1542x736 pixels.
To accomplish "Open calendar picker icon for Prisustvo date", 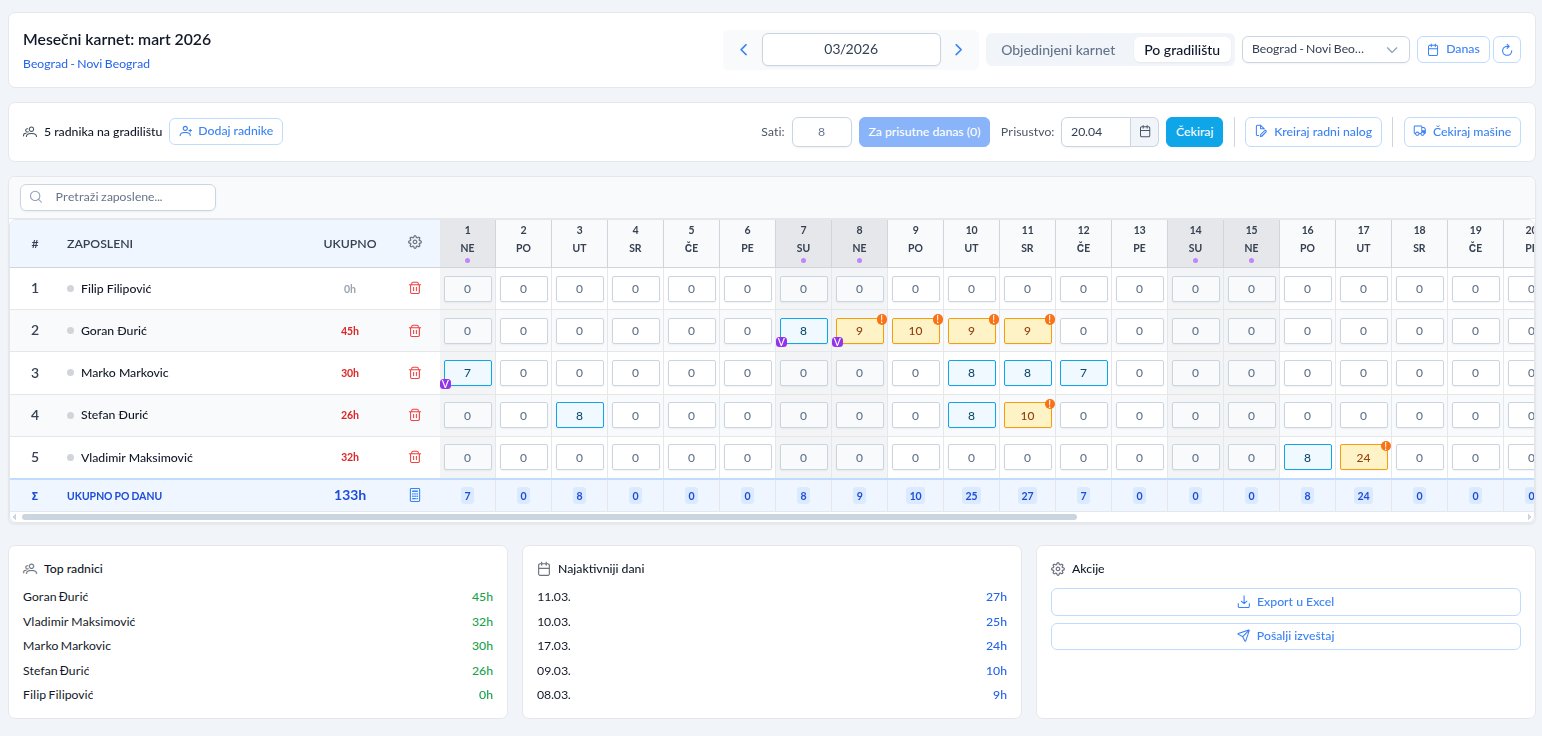I will pos(1145,132).
